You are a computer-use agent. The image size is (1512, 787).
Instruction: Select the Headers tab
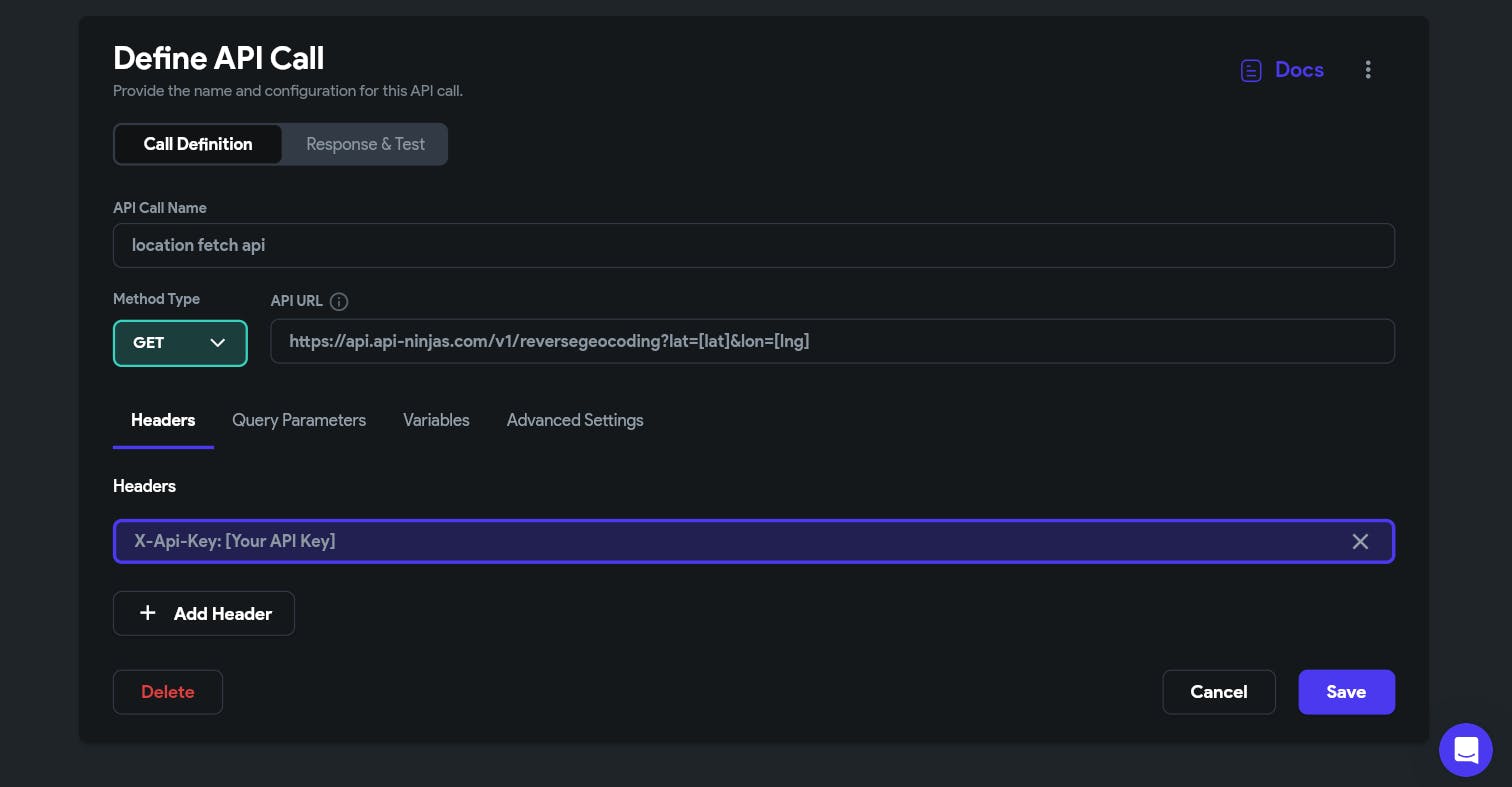163,420
